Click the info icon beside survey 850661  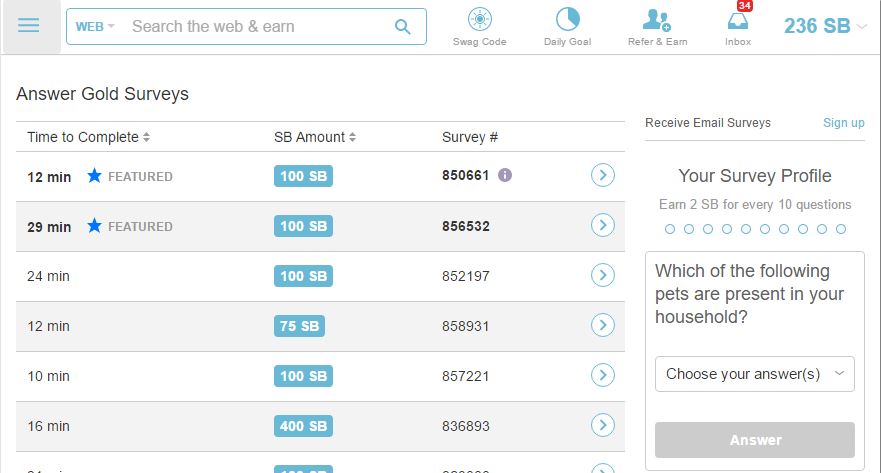[505, 175]
